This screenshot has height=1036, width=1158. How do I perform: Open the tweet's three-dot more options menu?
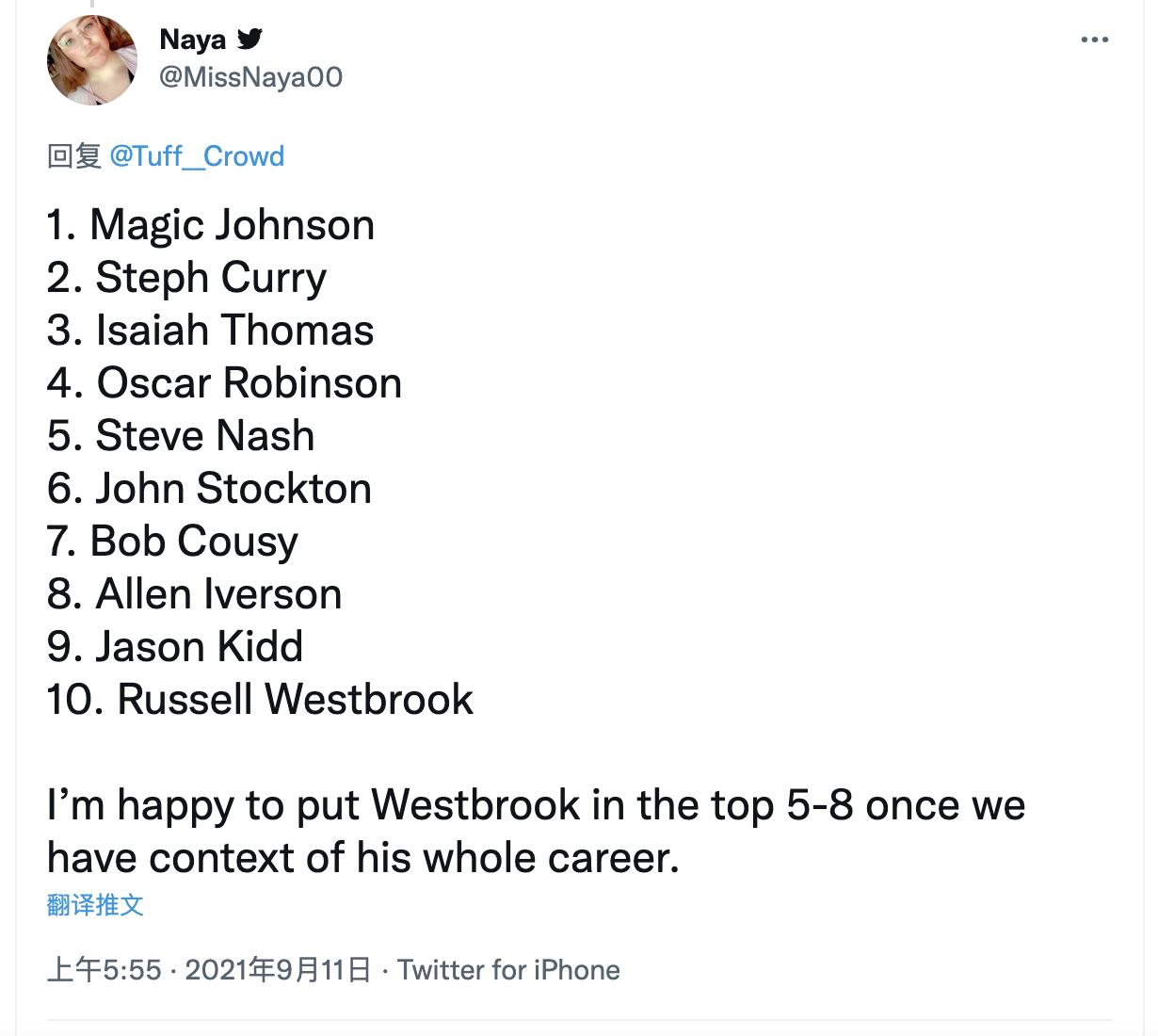[1094, 40]
